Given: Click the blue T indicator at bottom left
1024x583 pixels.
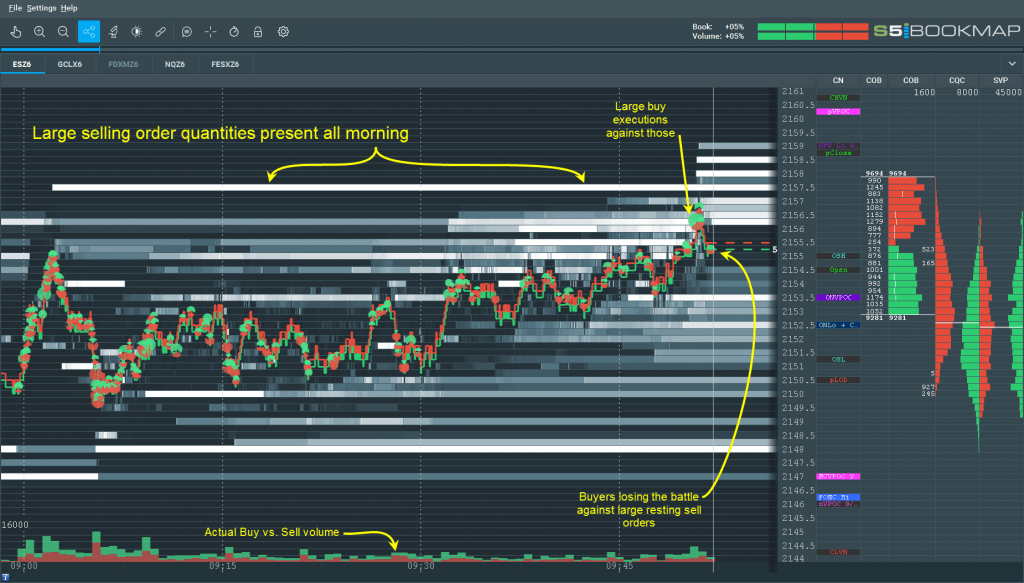Looking at the screenshot, I should coord(6,576).
